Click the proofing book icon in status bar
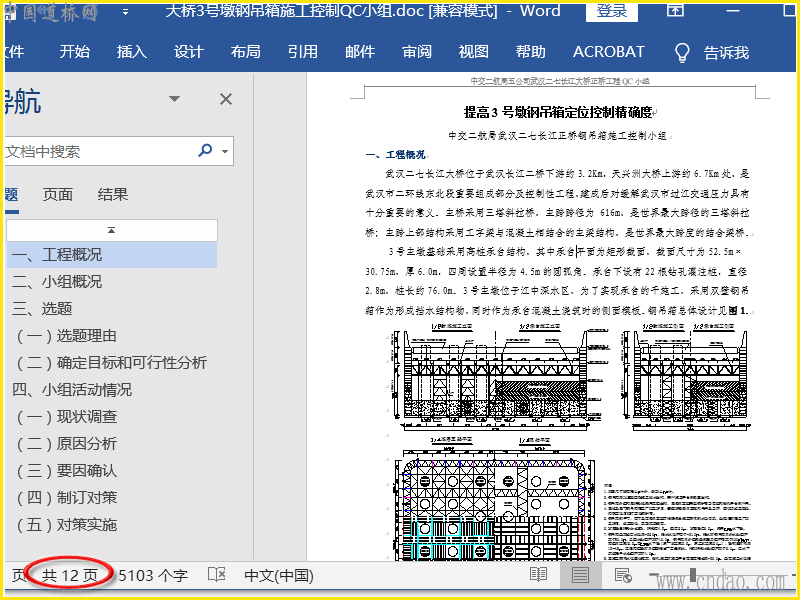Viewport: 800px width, 600px height. coord(217,575)
